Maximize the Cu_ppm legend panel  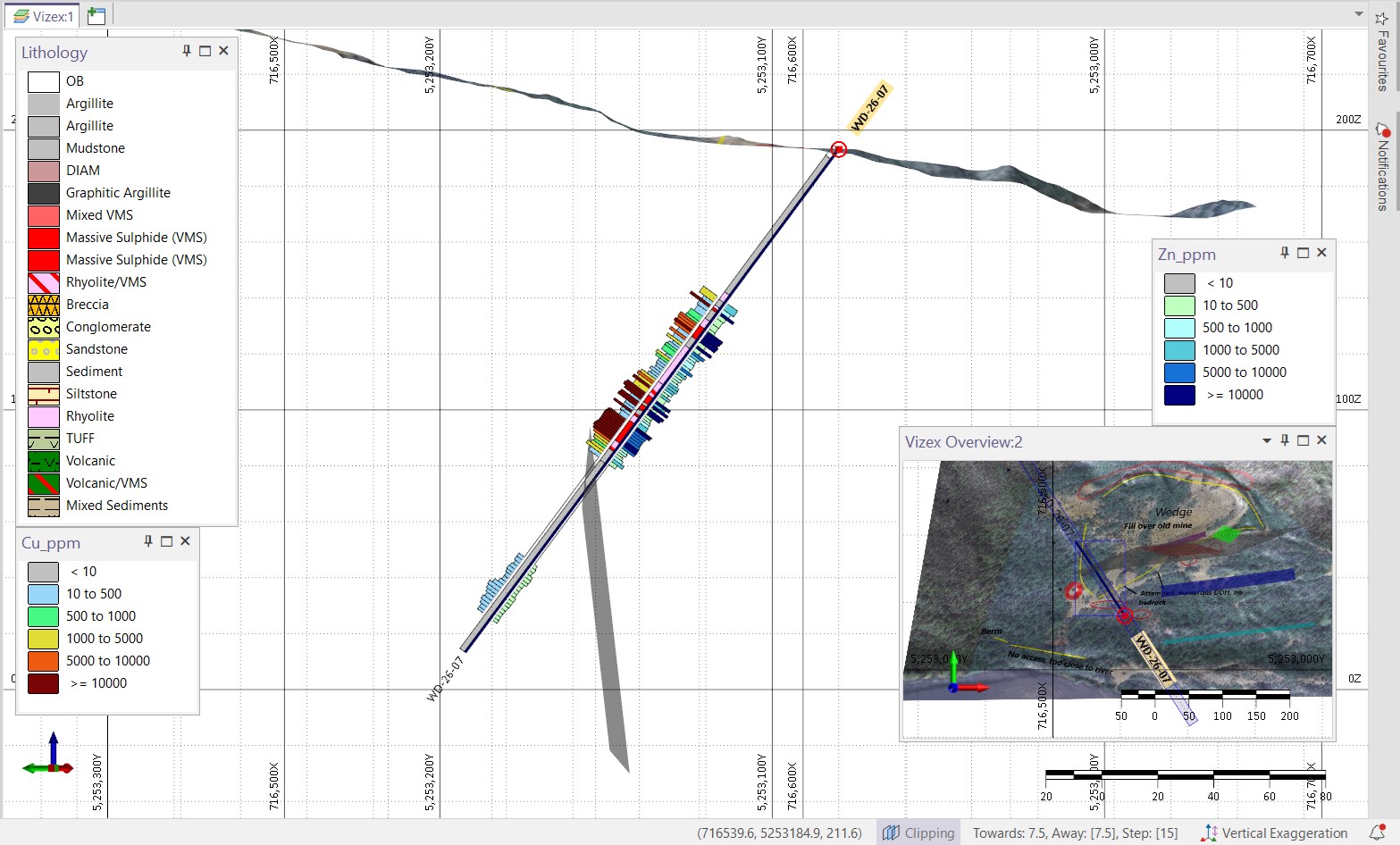click(166, 541)
